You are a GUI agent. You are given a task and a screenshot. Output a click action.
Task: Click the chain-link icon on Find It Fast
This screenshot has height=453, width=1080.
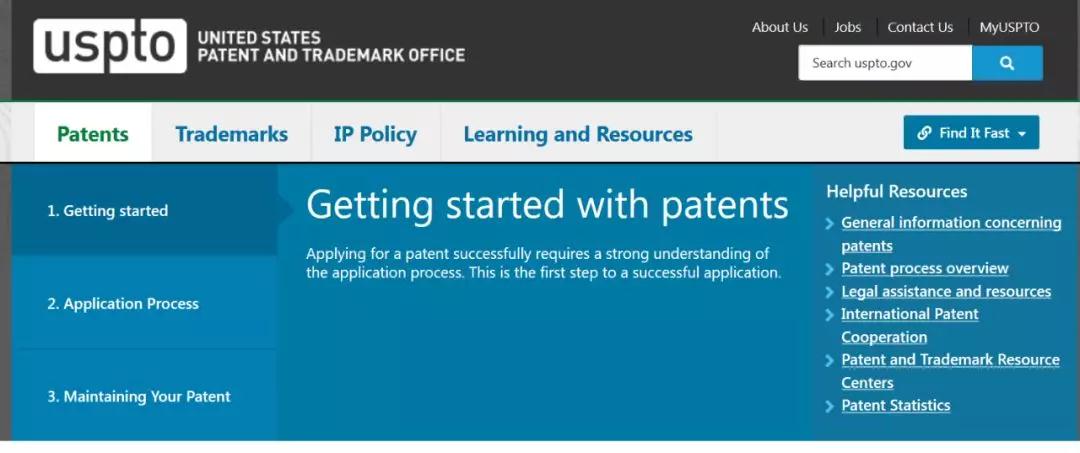point(925,133)
